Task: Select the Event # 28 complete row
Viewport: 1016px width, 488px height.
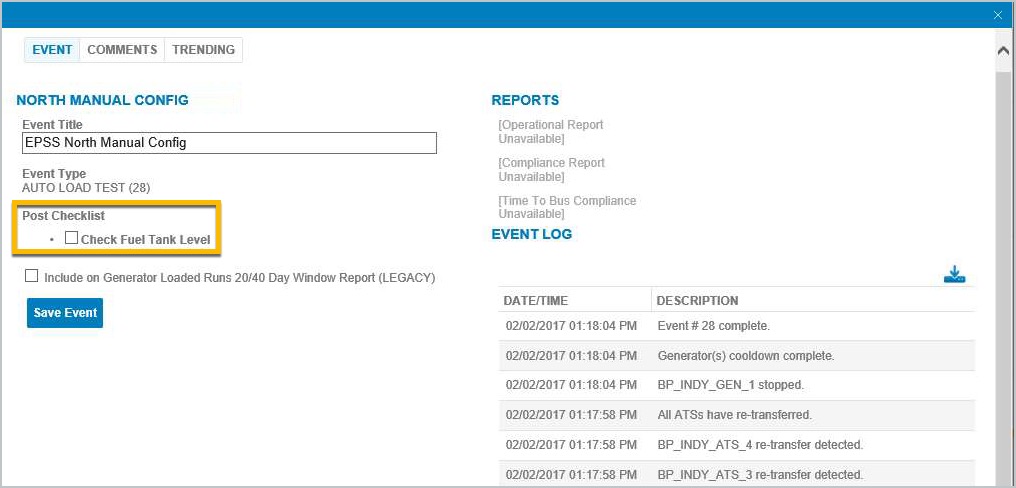Action: click(x=737, y=326)
